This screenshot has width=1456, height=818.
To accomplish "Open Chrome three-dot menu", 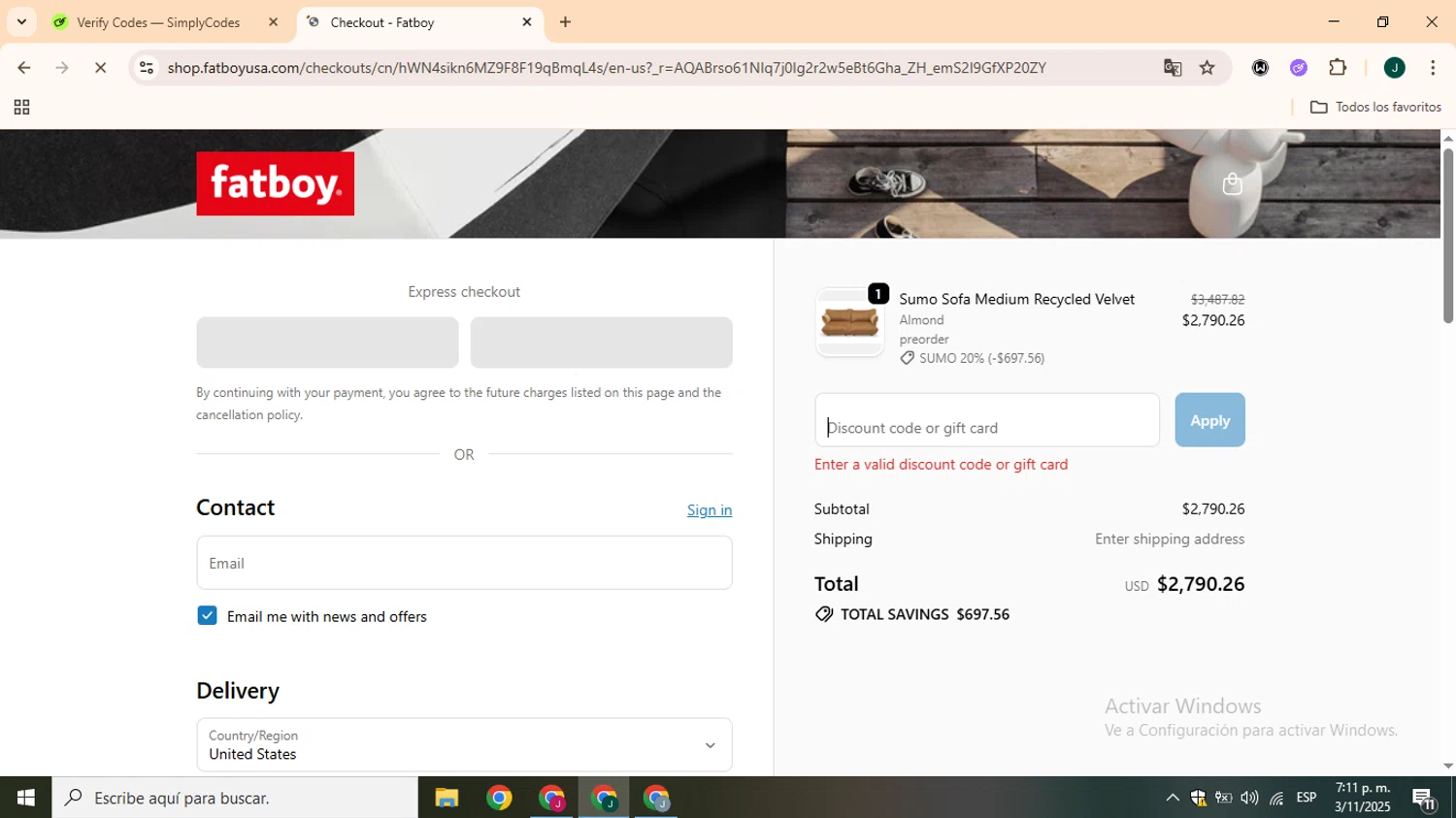I will tap(1433, 68).
